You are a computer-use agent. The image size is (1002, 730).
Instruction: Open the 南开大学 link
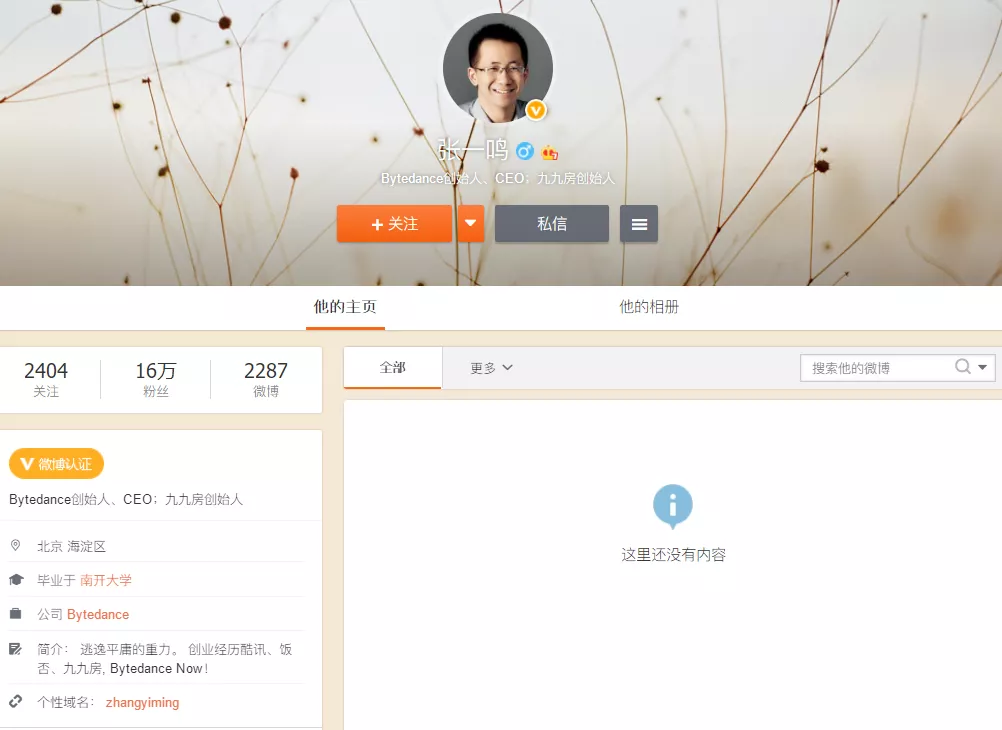pyautogui.click(x=106, y=580)
